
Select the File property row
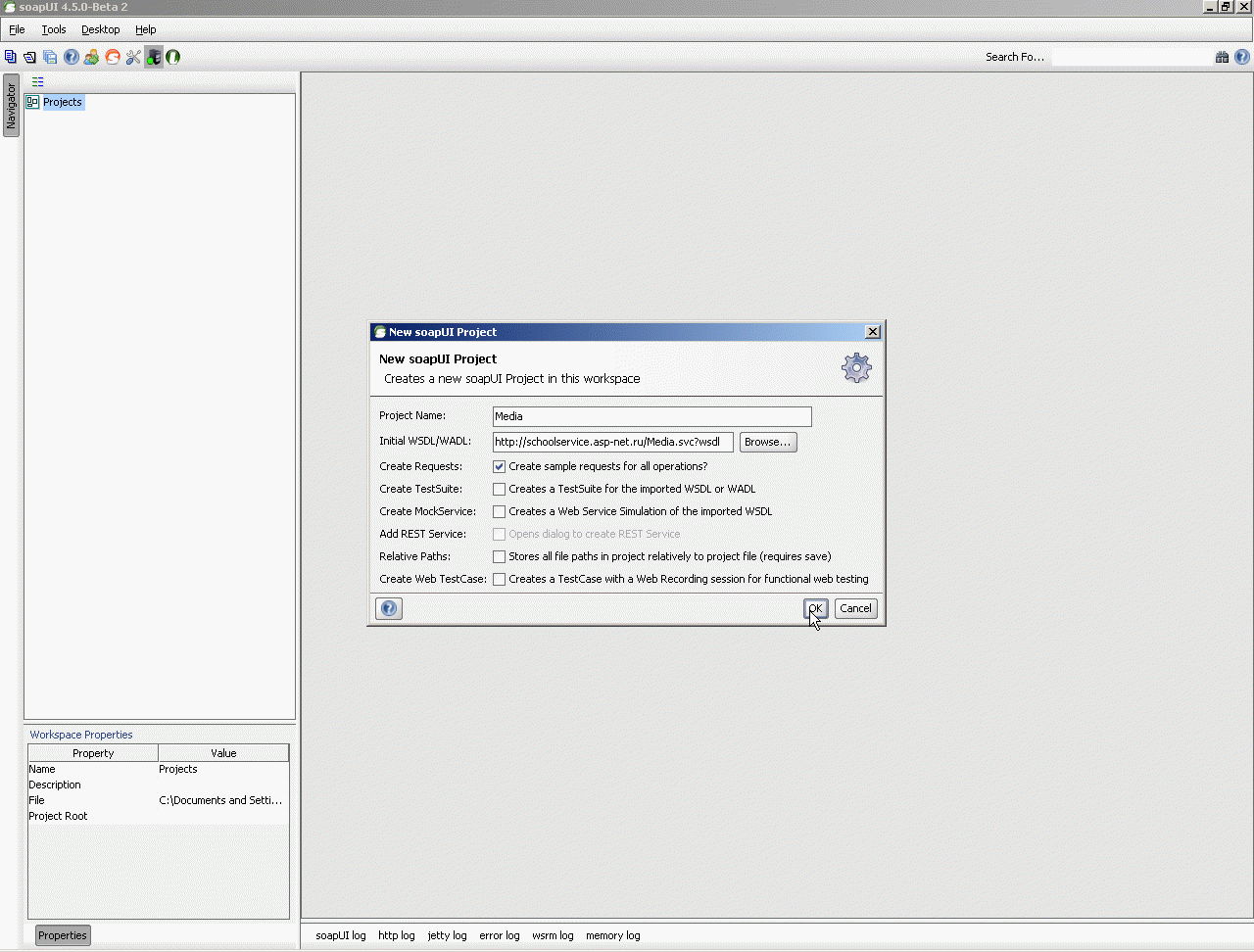click(159, 800)
